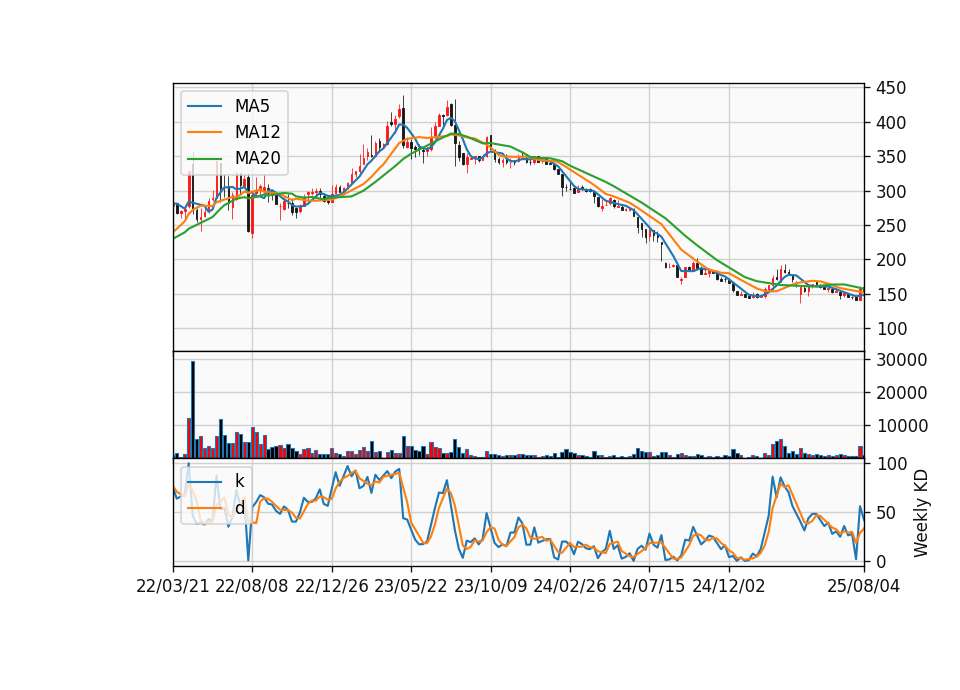Click the 10000 volume axis label

(x=901, y=426)
